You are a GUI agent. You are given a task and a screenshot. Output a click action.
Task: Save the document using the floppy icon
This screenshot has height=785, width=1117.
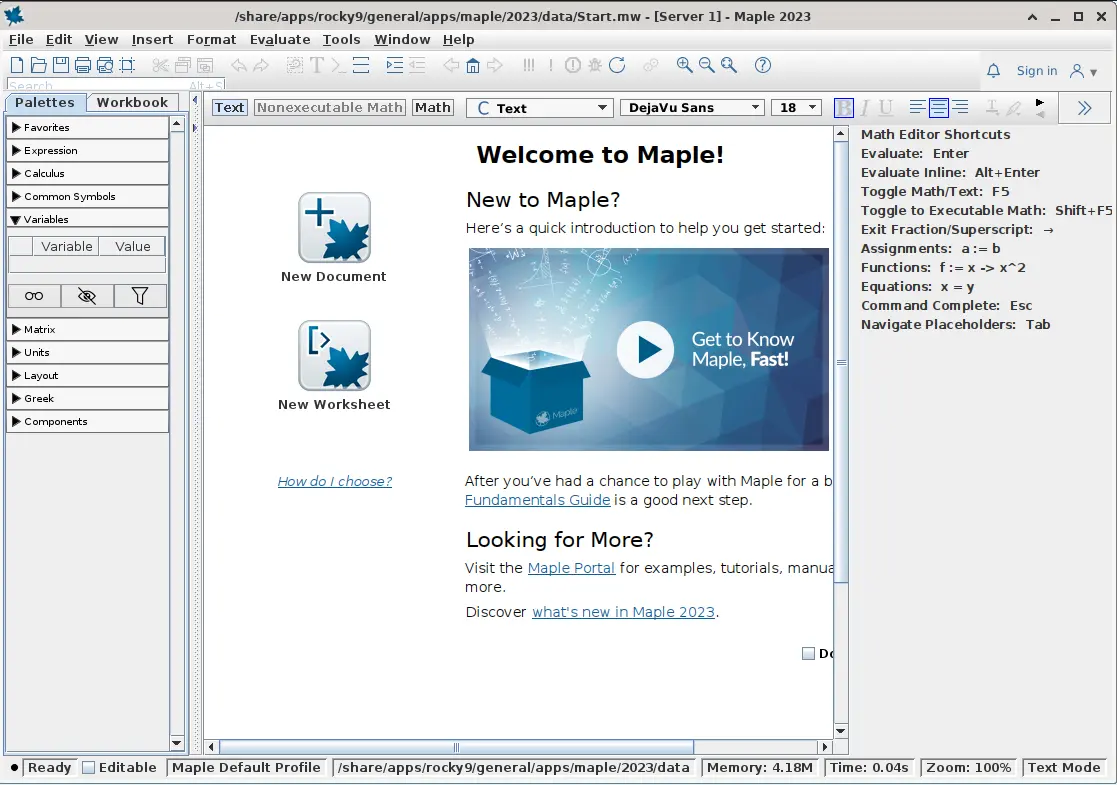tap(61, 66)
